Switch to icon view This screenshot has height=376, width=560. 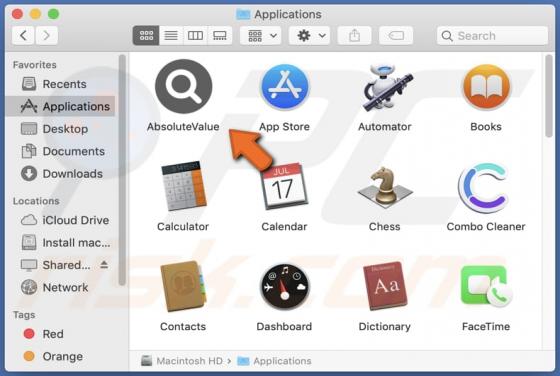[146, 35]
